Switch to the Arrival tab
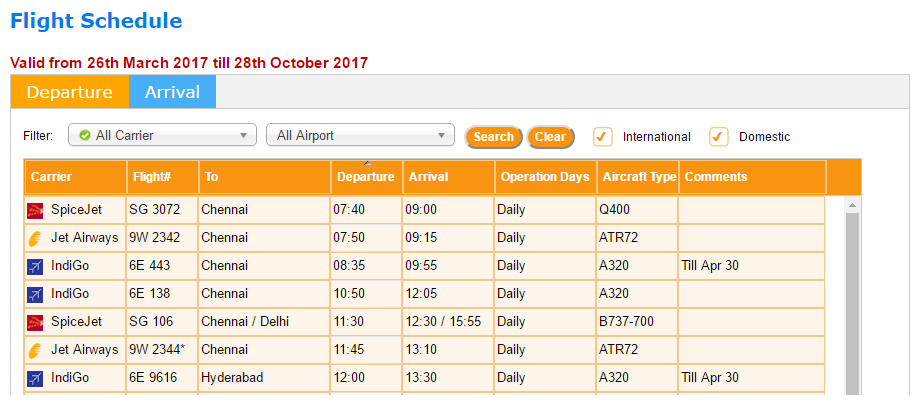 point(172,92)
